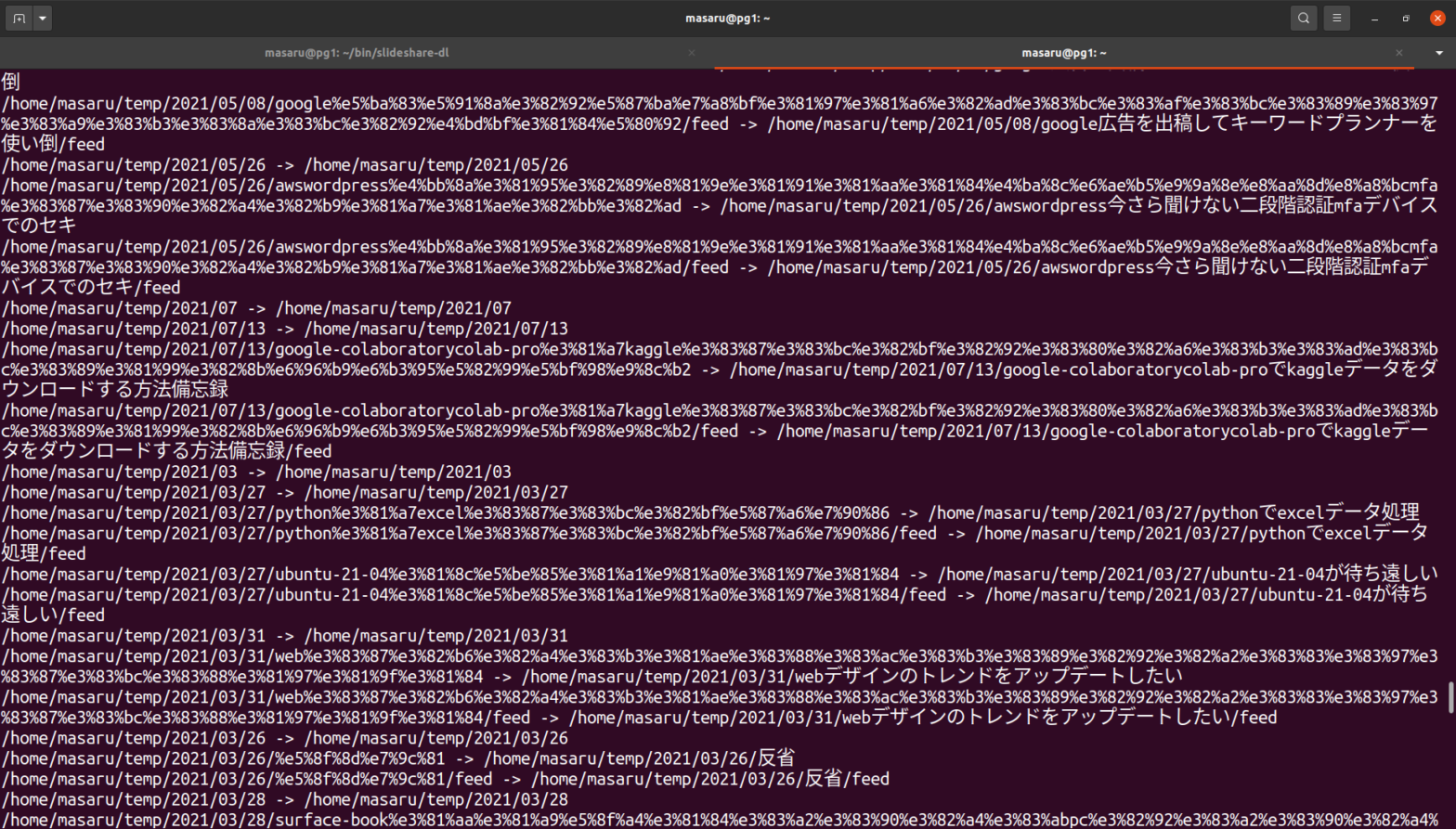The image size is (1456, 829).
Task: Open a new terminal tab
Action: [19, 18]
